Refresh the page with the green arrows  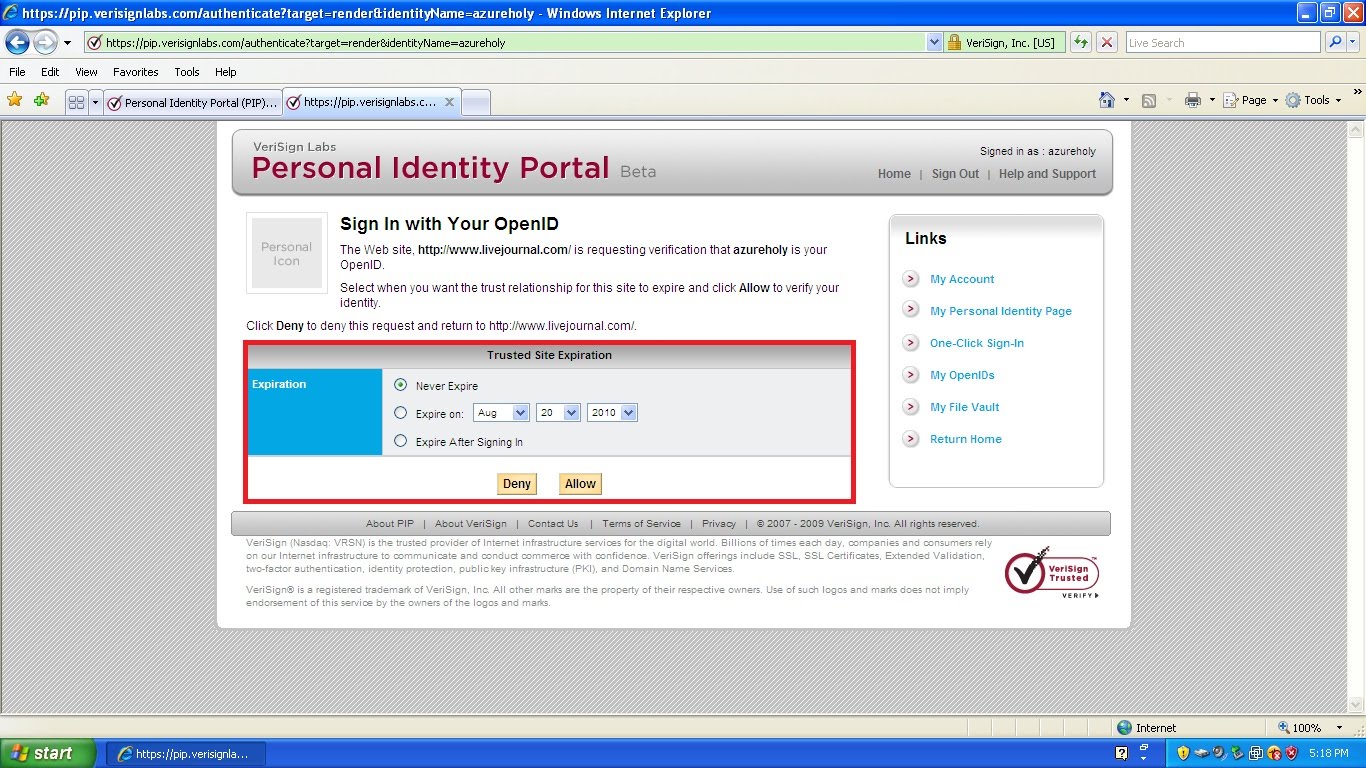pos(1080,43)
